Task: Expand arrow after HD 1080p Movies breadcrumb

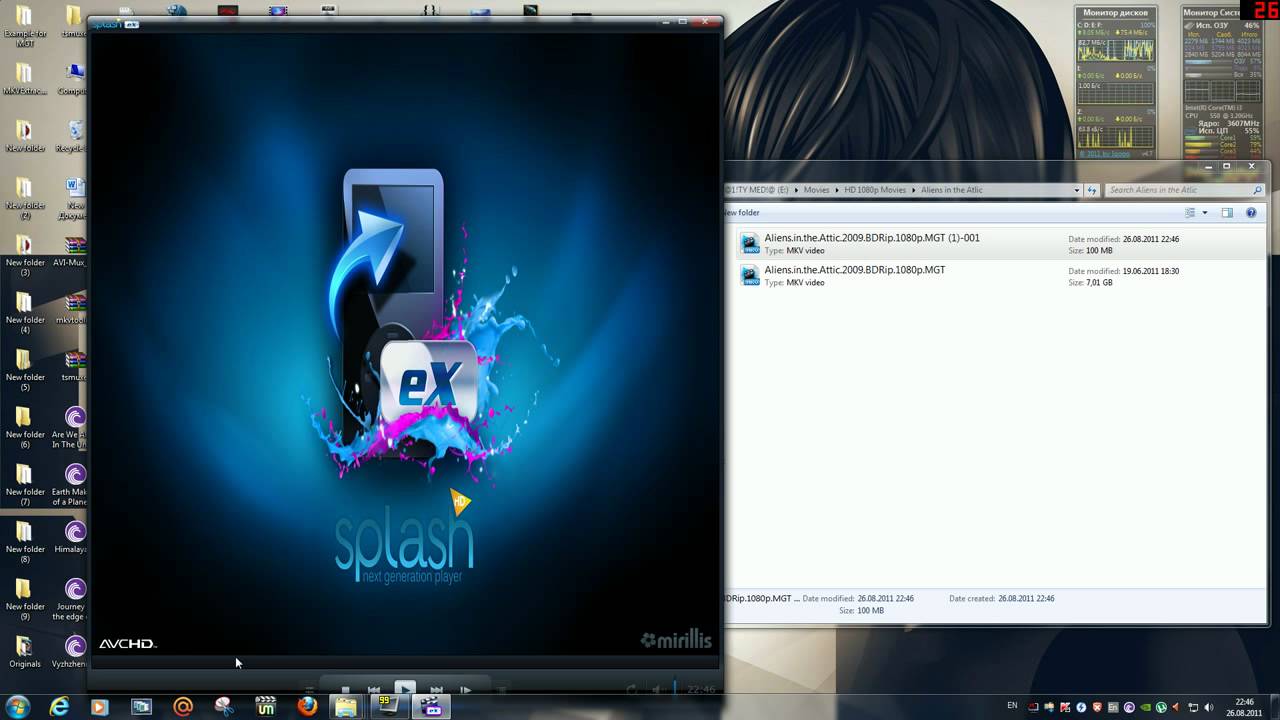Action: tap(913, 190)
